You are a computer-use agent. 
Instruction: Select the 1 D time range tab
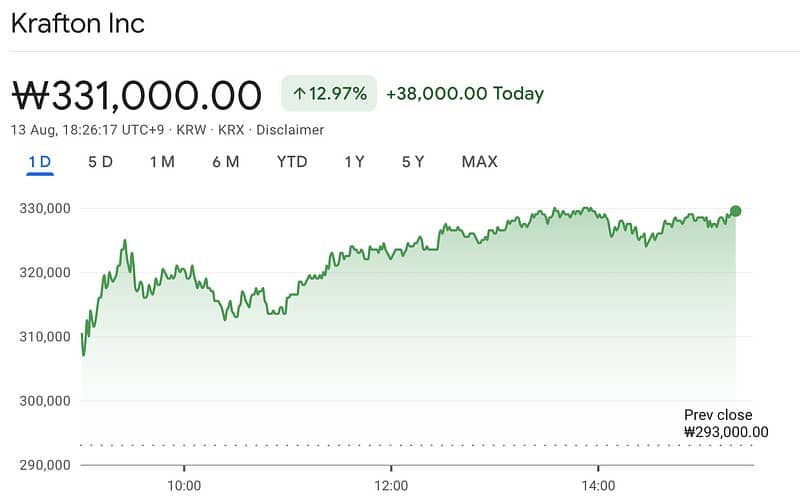40,162
